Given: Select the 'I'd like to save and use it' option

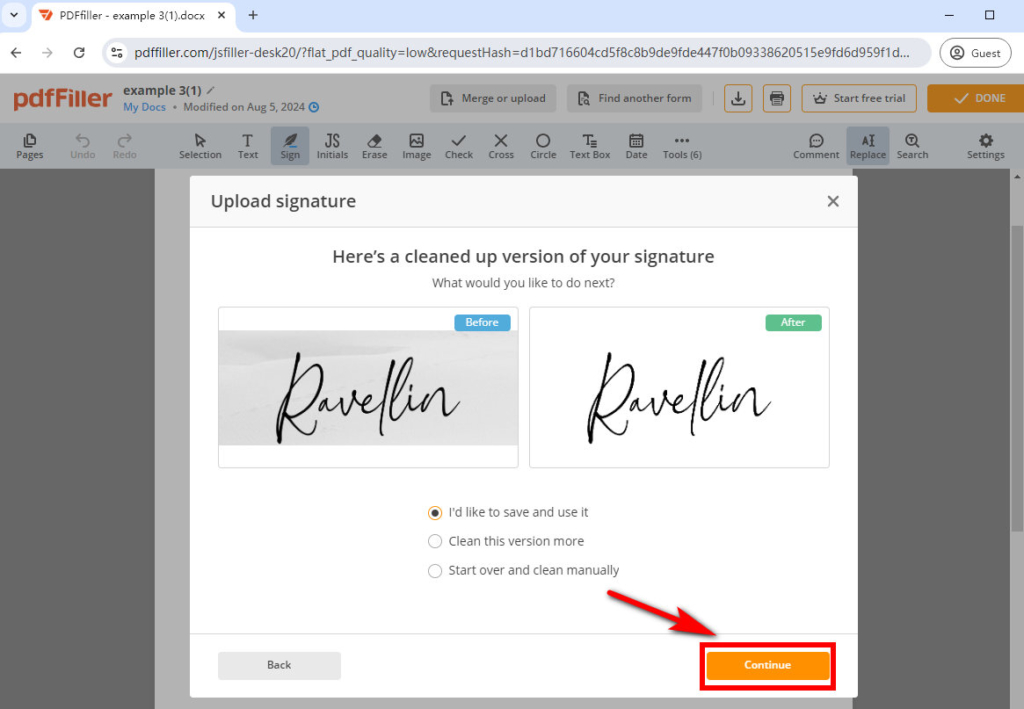Looking at the screenshot, I should coord(435,512).
